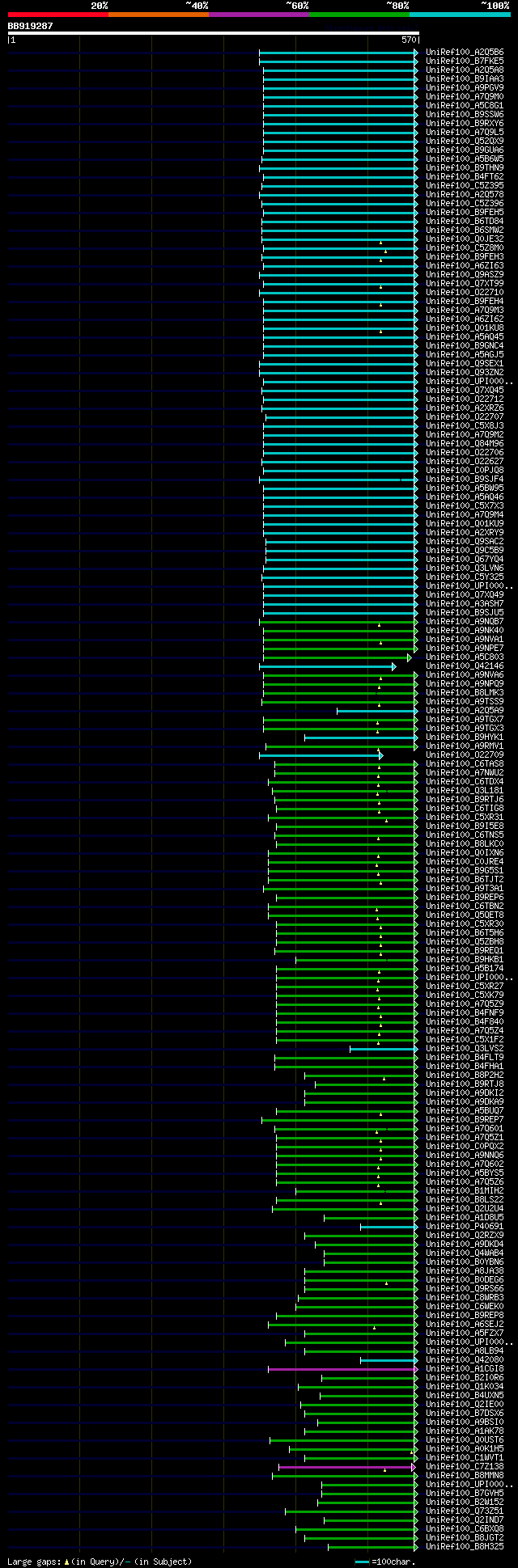Open hit UniRef100_C5XR31
This screenshot has height=1568, width=518.
tap(465, 818)
